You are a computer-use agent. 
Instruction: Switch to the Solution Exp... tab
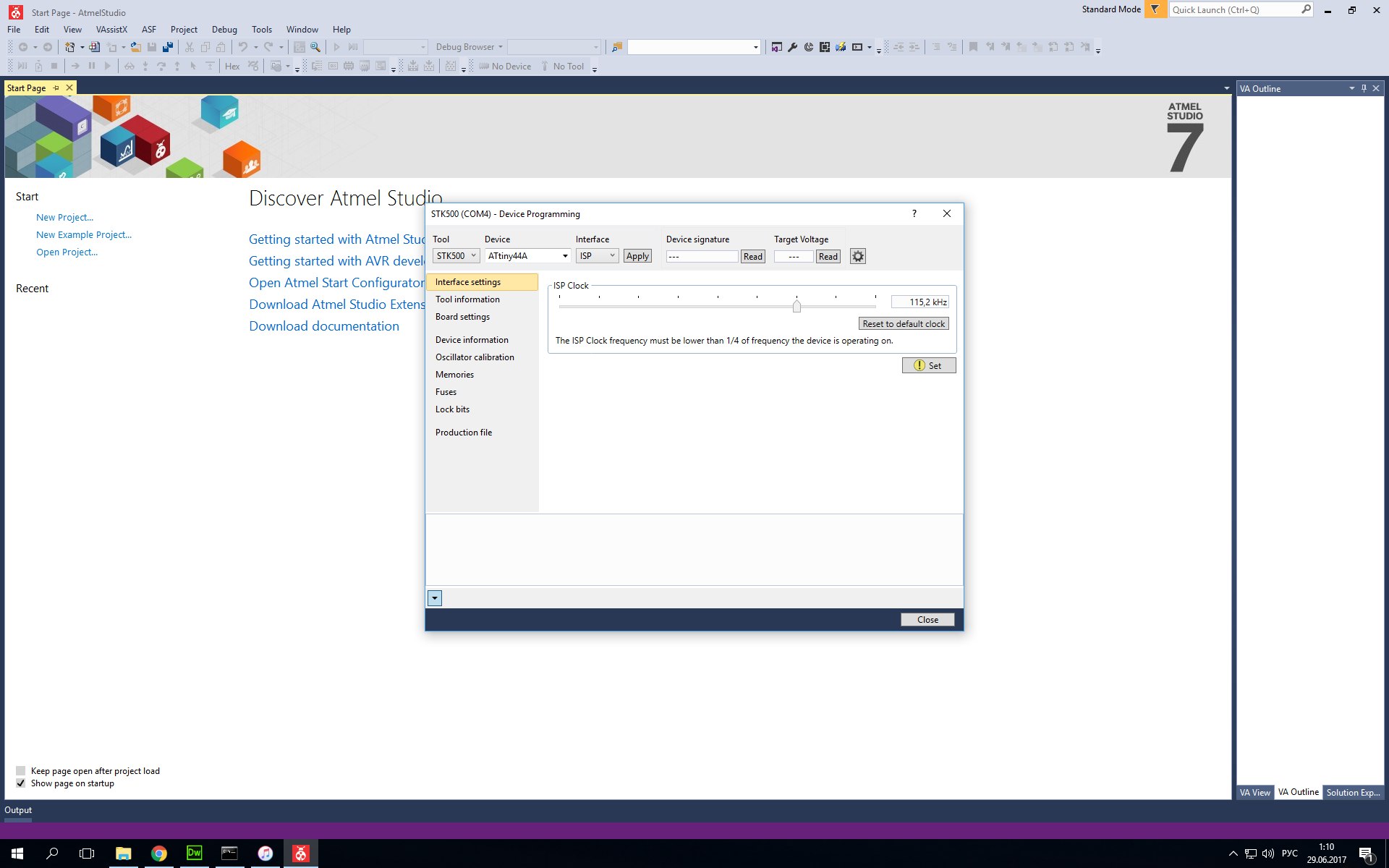tap(1353, 792)
